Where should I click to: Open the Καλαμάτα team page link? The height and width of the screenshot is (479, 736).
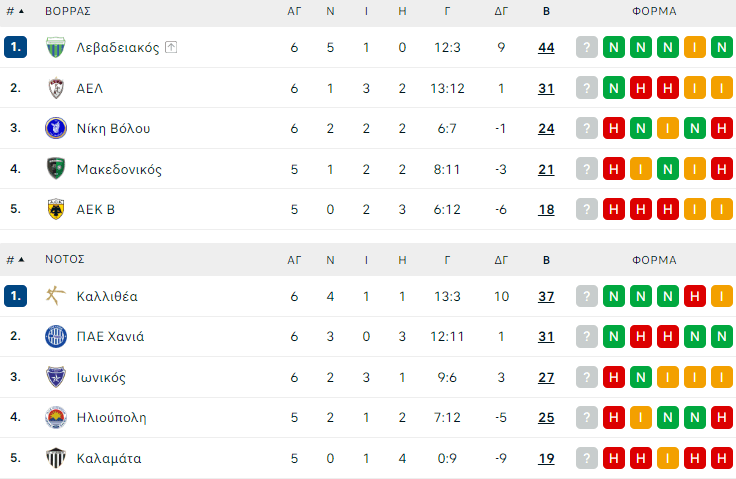coord(108,458)
